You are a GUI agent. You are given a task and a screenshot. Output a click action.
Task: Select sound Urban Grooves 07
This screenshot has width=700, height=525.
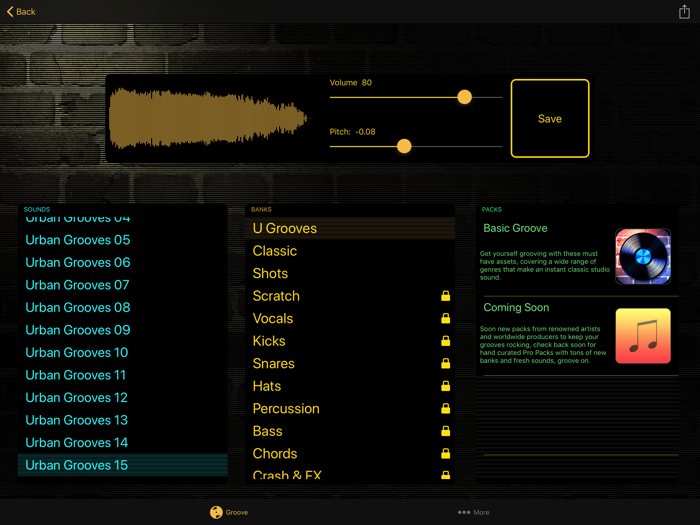123,285
